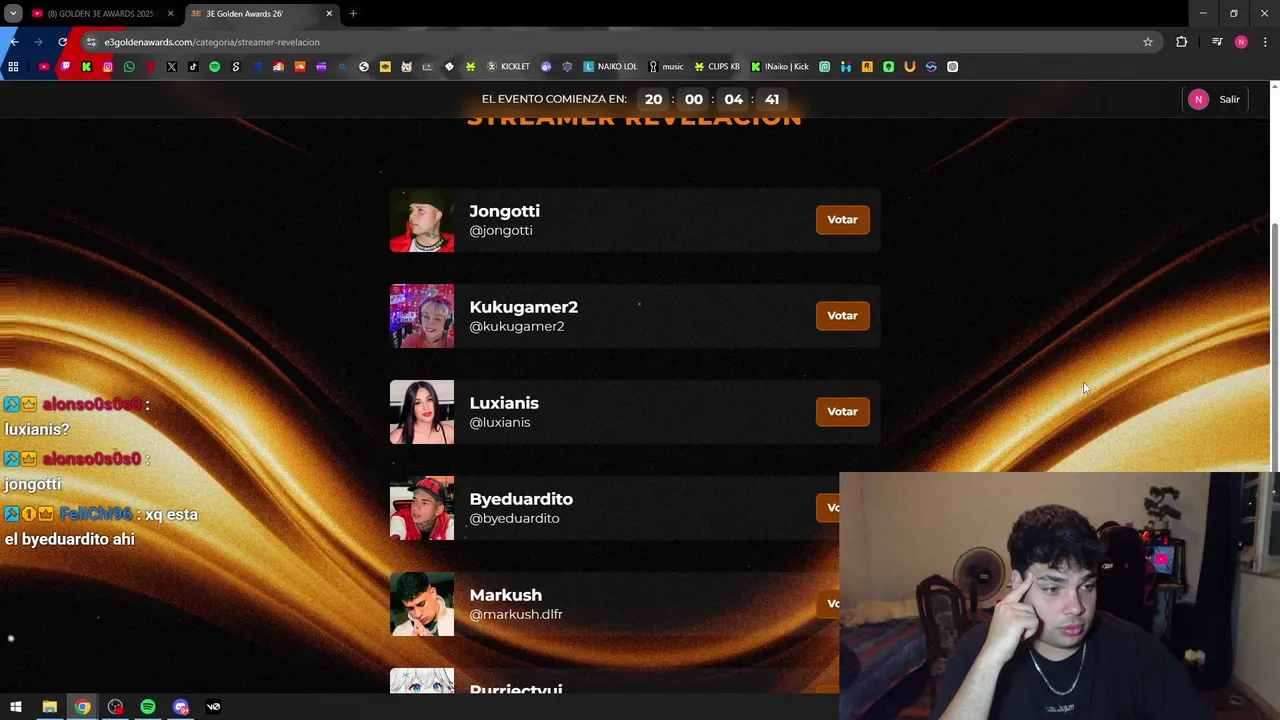
Task: Bookmark this page with star icon
Action: (1148, 42)
